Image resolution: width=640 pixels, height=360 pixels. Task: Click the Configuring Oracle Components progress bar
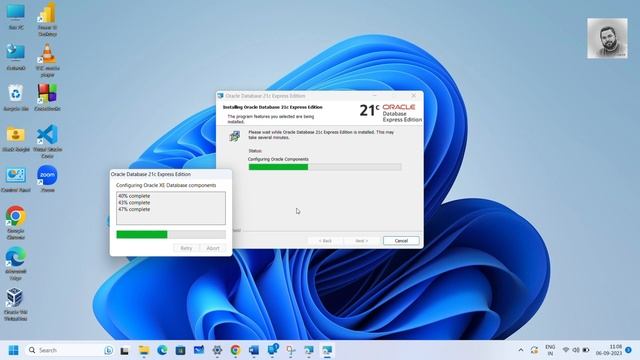[325, 167]
